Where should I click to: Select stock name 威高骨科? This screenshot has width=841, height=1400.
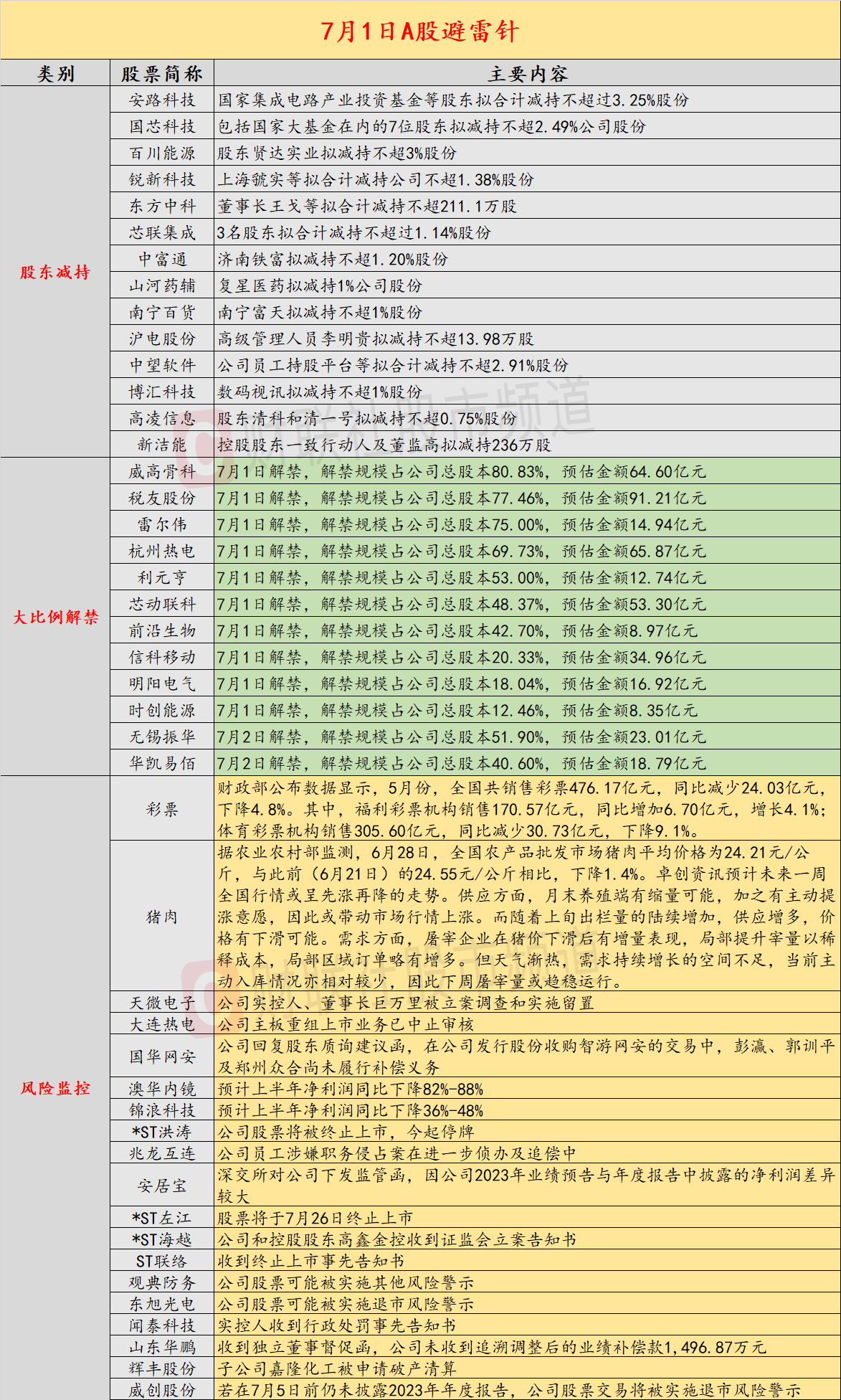pyautogui.click(x=162, y=472)
